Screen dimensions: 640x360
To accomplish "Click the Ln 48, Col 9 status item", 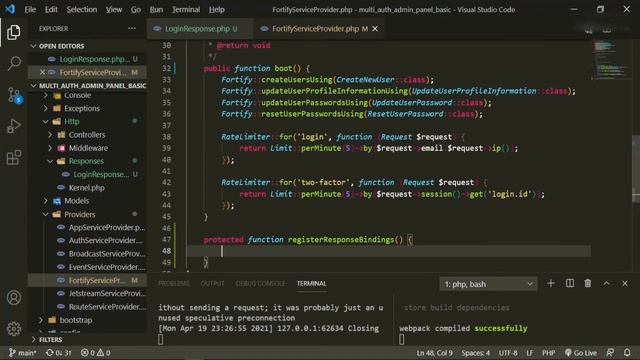I will (x=434, y=353).
